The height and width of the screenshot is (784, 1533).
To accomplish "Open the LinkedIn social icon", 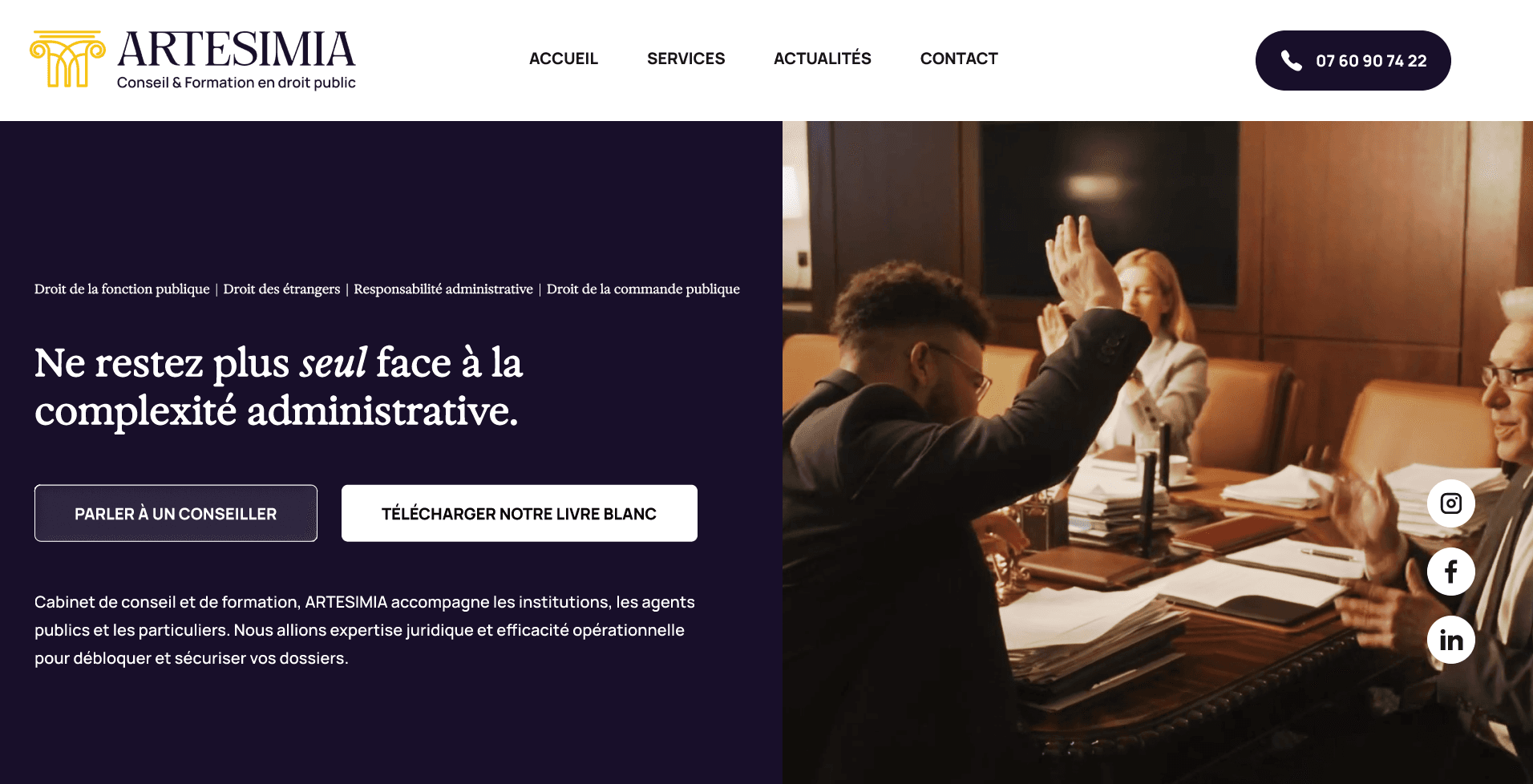I will tap(1450, 640).
